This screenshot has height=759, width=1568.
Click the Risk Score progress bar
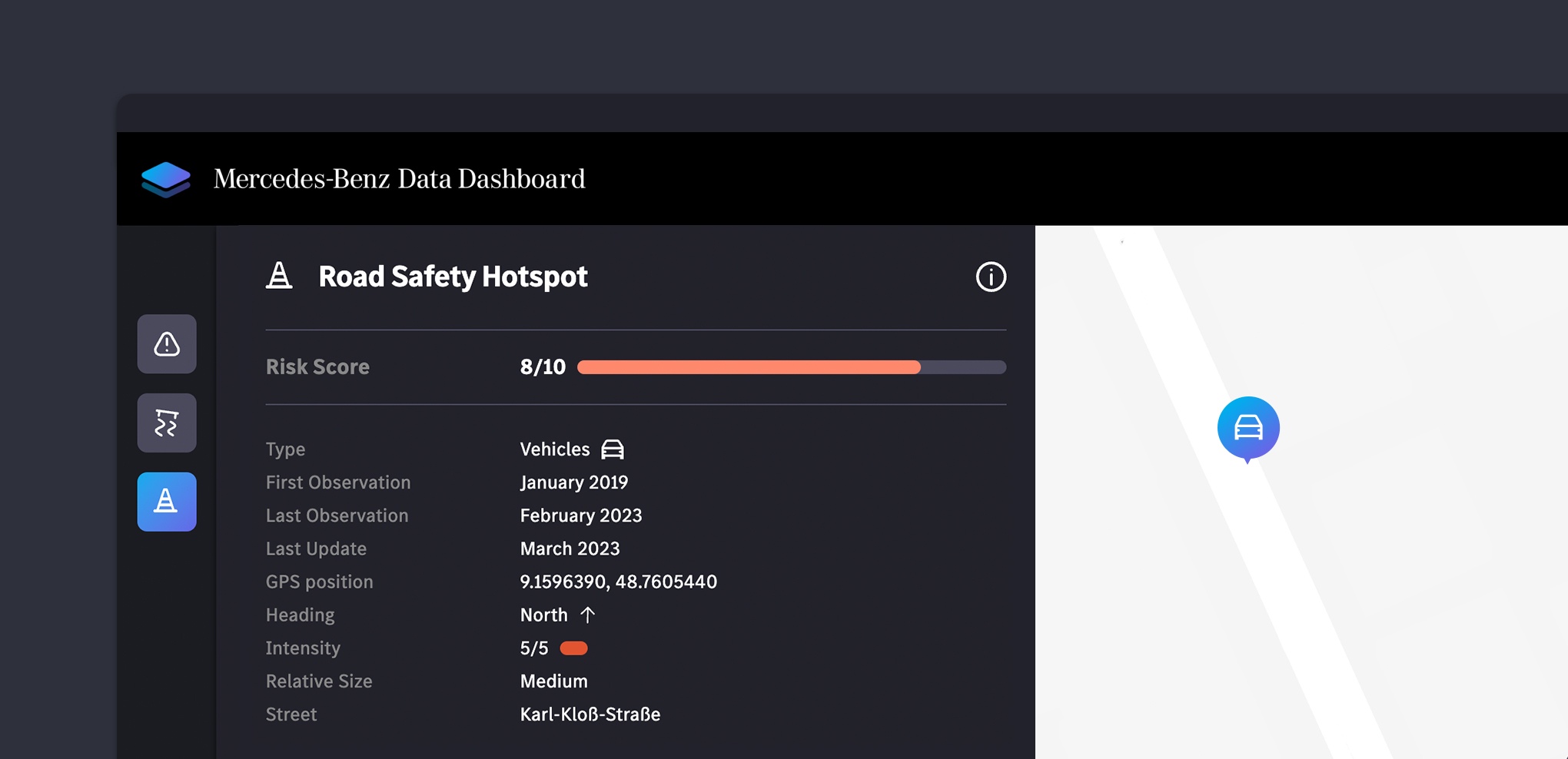point(792,367)
